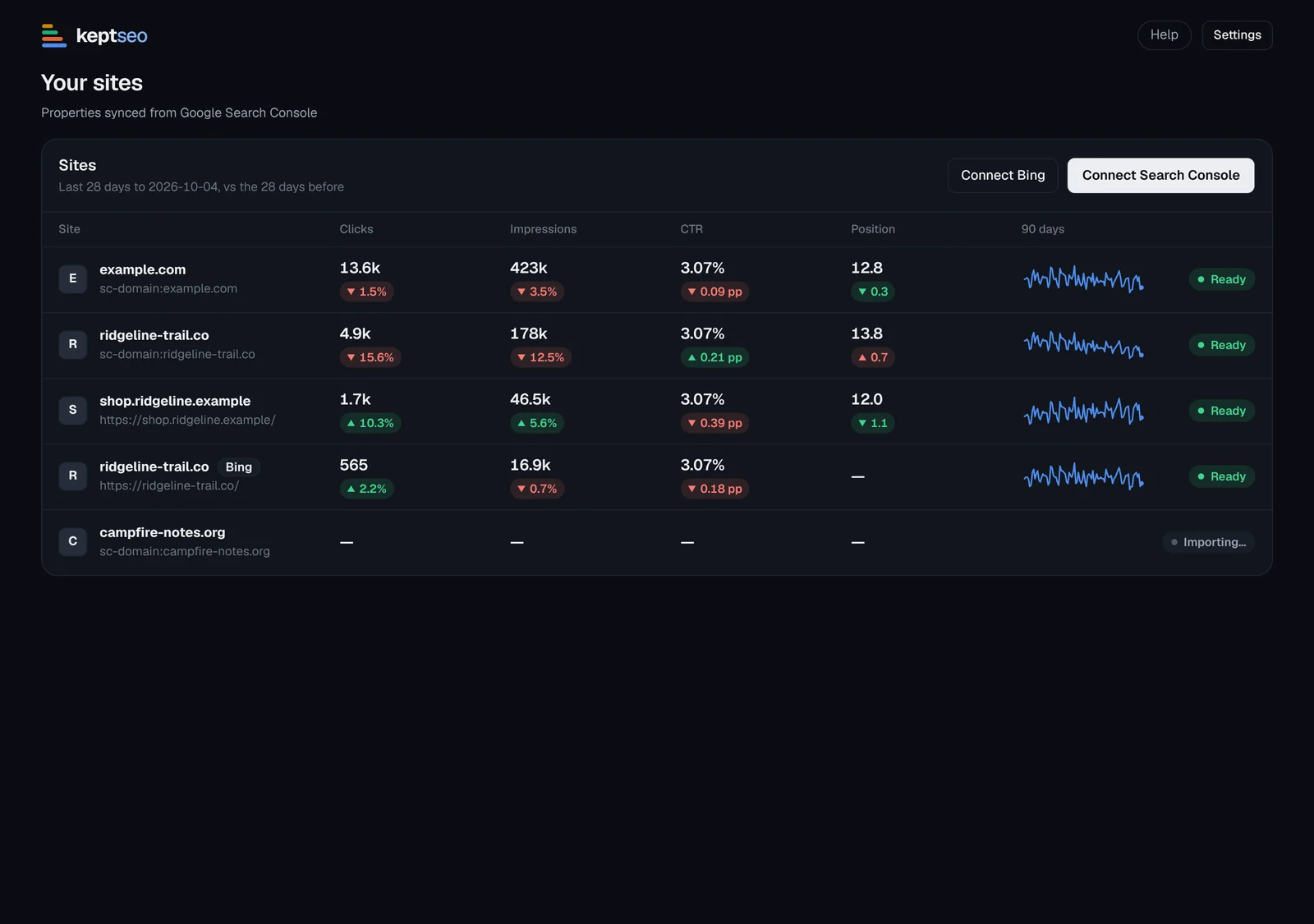
Task: Click the keptseo logo icon
Action: (54, 35)
